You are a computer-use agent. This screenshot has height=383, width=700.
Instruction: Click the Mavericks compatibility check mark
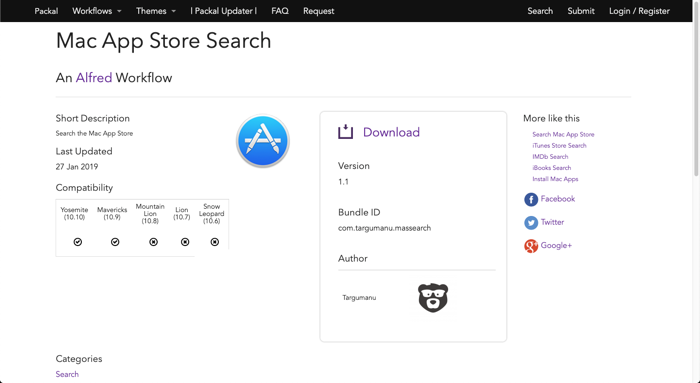(115, 242)
